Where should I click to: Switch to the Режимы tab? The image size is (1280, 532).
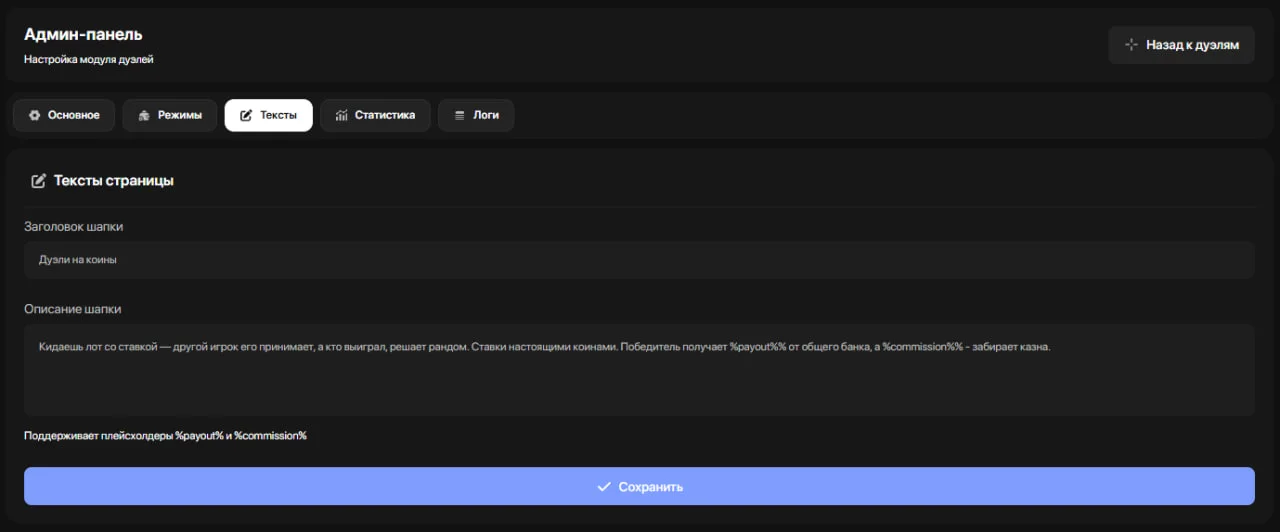[x=170, y=115]
